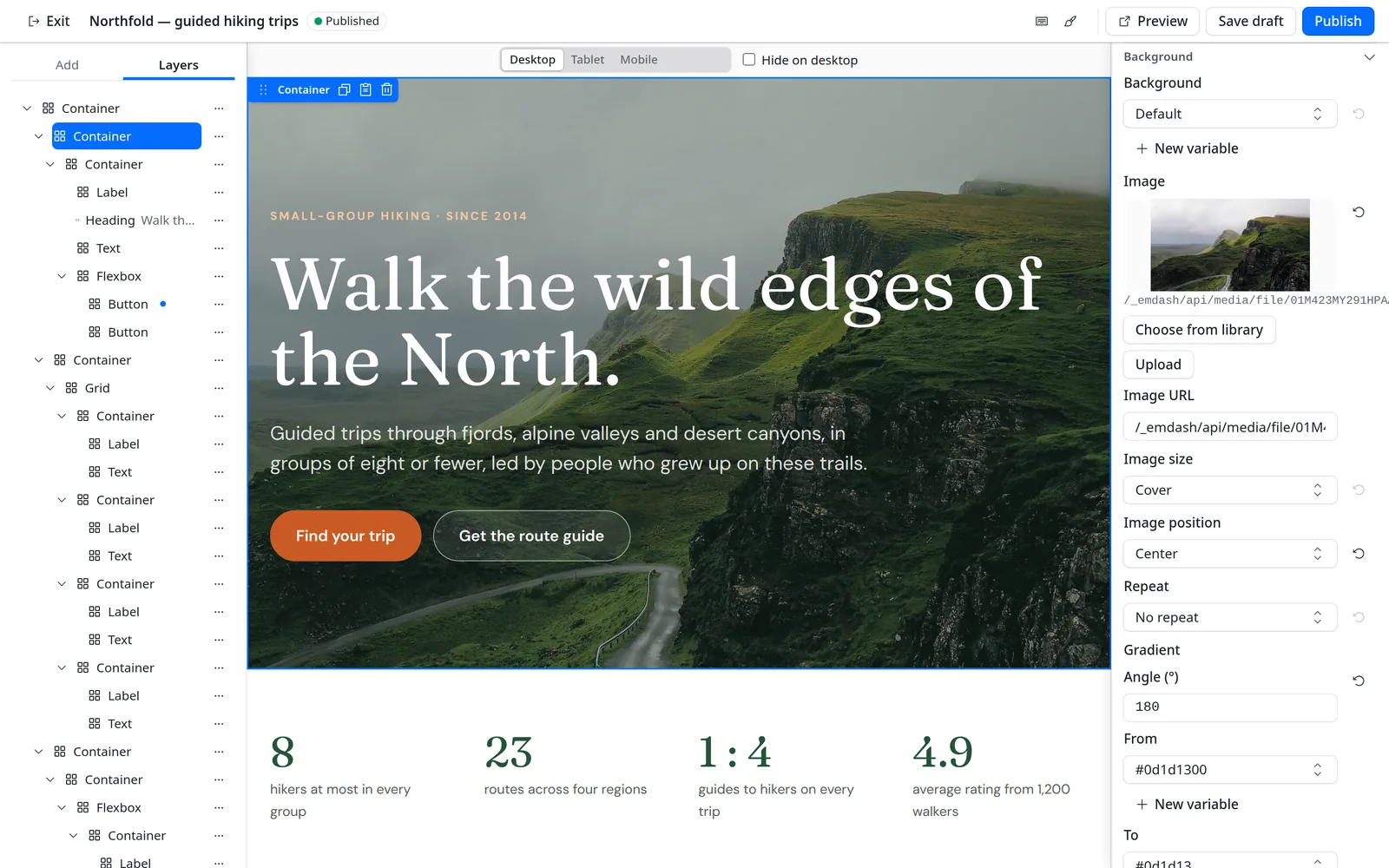
Task: Delete the selected Container with trash icon
Action: click(x=387, y=89)
